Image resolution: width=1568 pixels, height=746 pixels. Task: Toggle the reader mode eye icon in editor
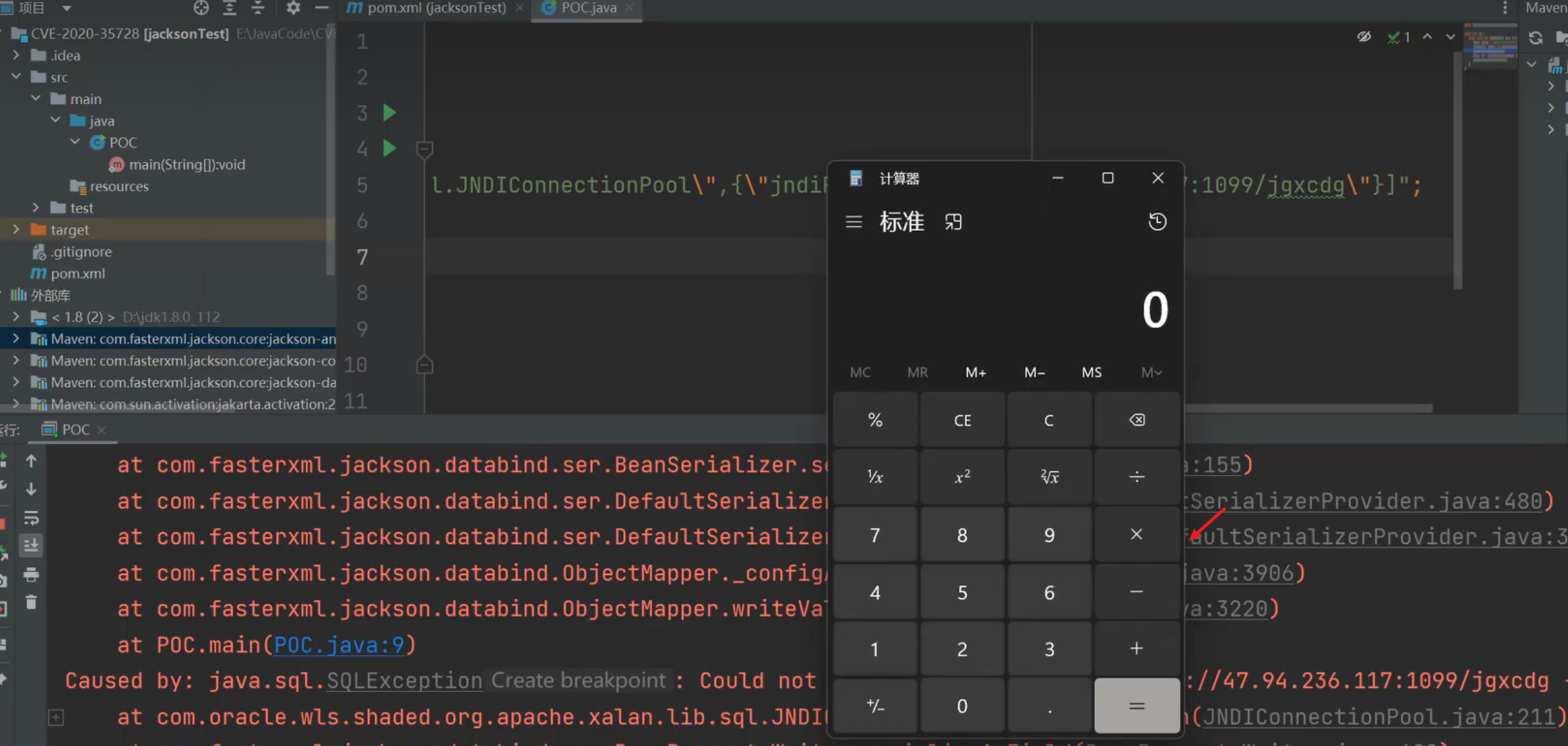1364,37
